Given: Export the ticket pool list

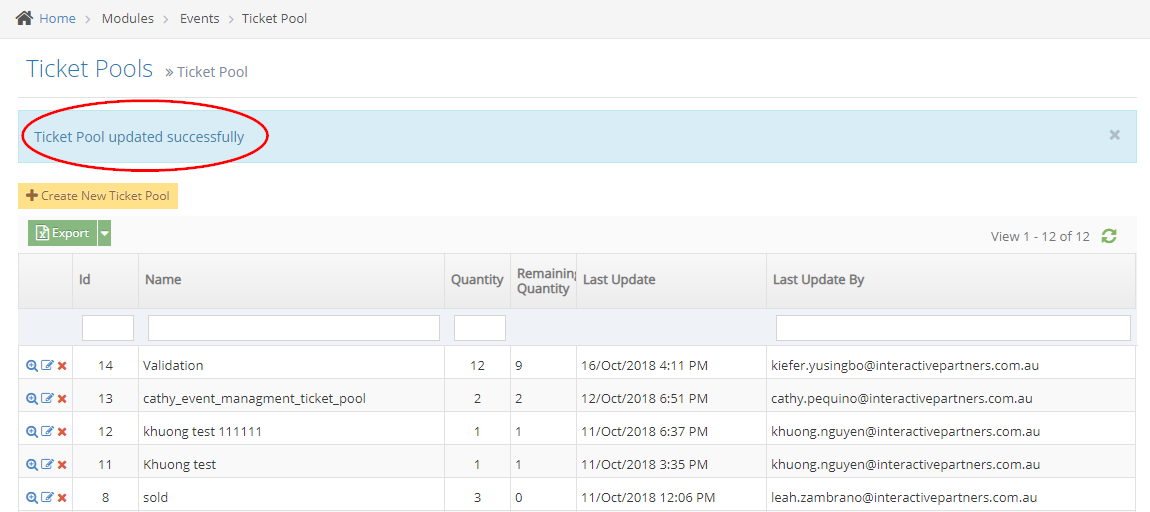Looking at the screenshot, I should pyautogui.click(x=63, y=233).
